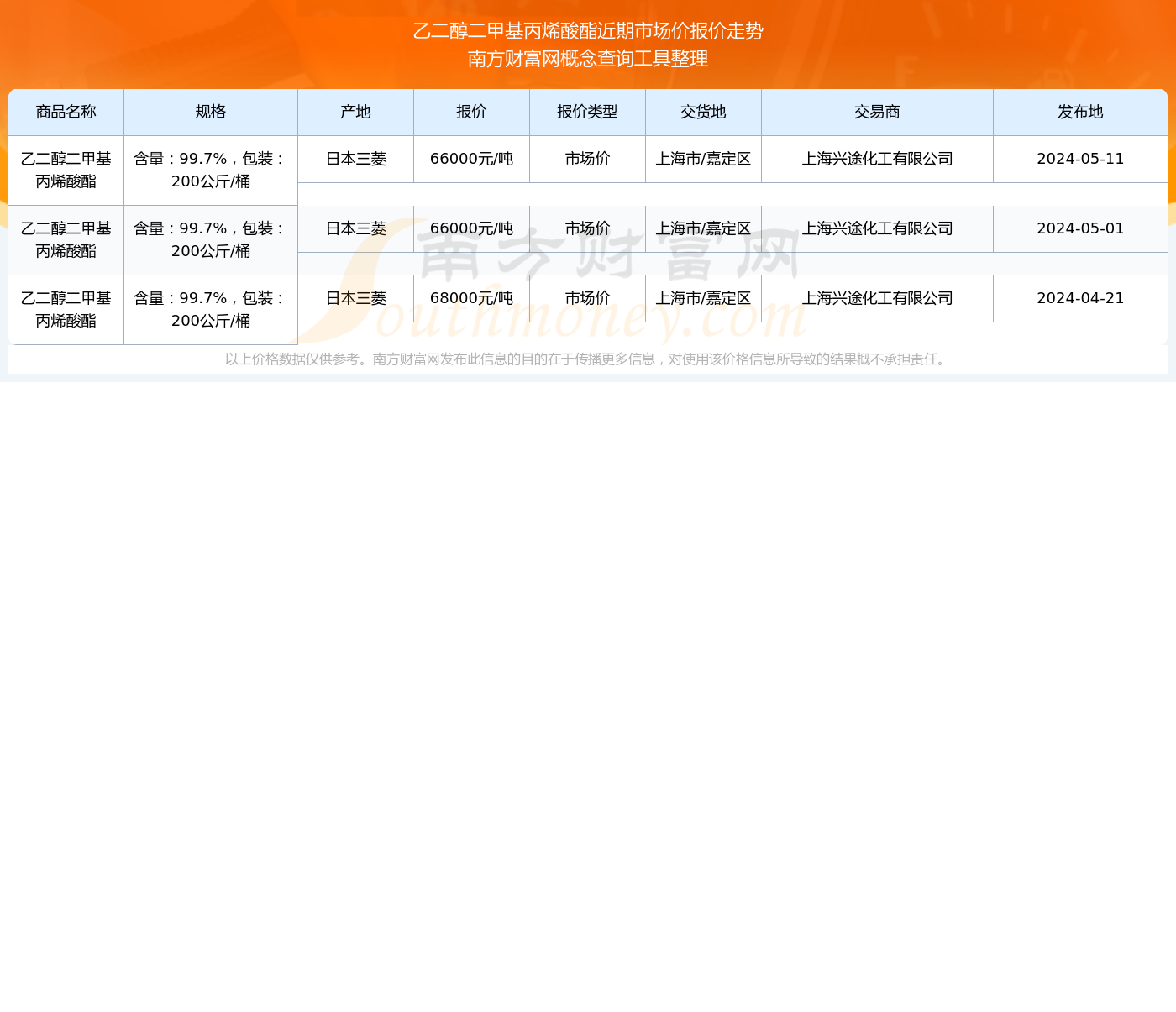Click the title 乙二醇二甲基丙烯酸酯近期市场价报价走势
The width and height of the screenshot is (1176, 1012).
click(x=588, y=31)
